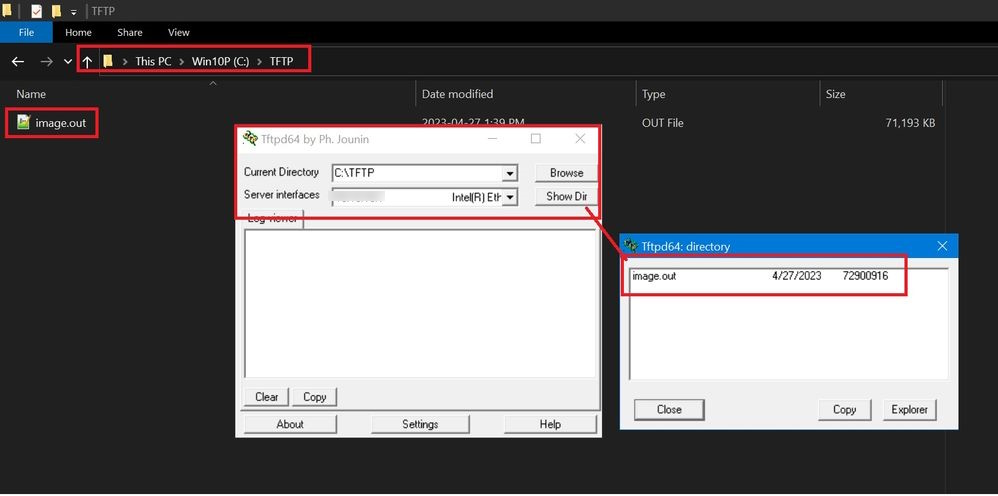Click the Tftpd64 app icon in title bar
This screenshot has width=998, height=496.
pos(250,138)
